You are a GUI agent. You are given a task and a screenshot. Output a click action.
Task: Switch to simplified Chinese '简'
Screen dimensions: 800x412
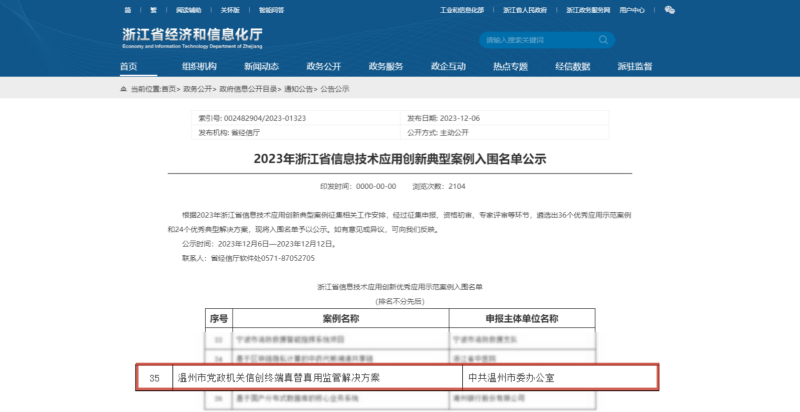[127, 10]
